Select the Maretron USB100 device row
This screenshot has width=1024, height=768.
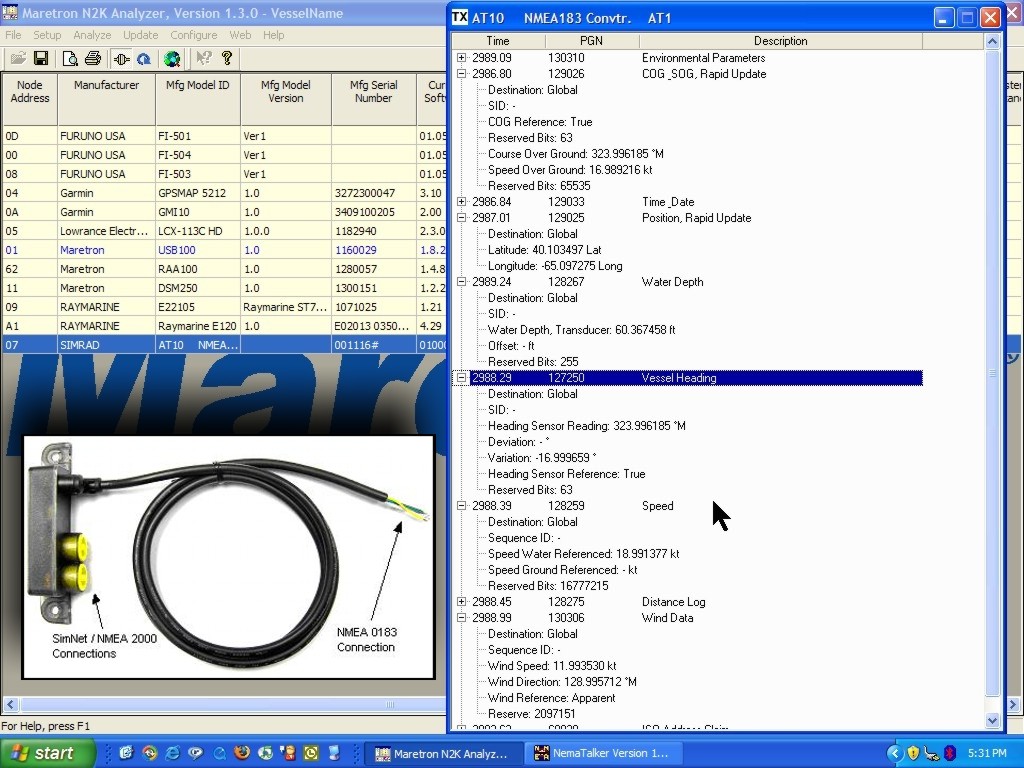225,249
